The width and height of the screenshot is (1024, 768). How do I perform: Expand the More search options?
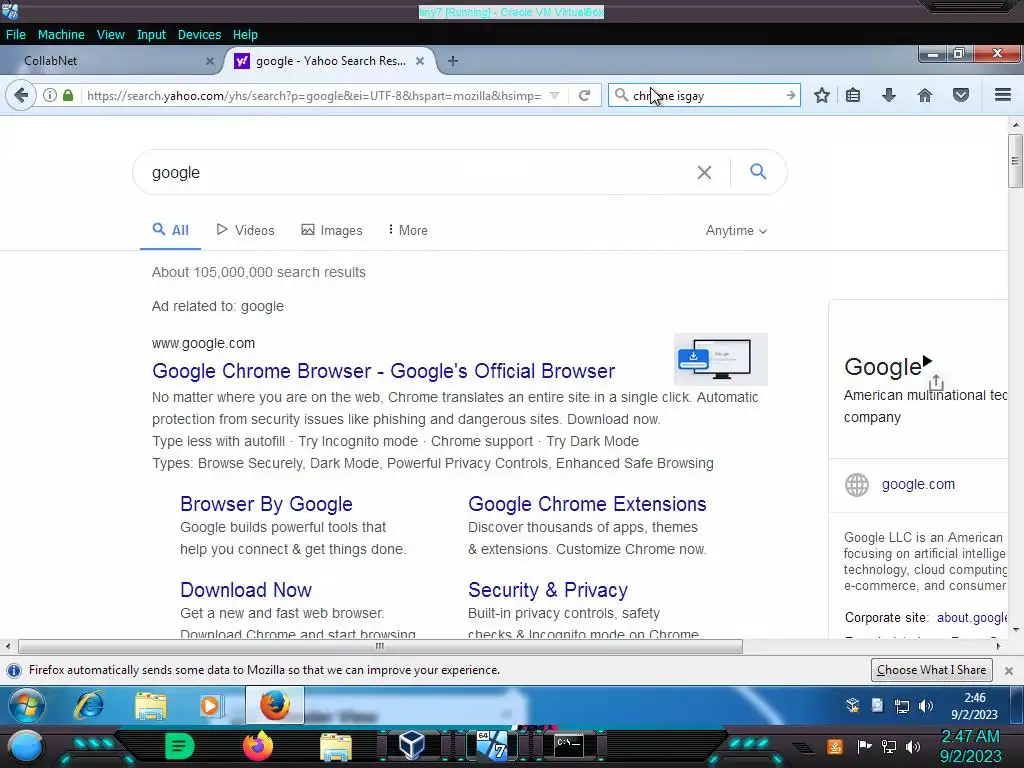(x=408, y=230)
